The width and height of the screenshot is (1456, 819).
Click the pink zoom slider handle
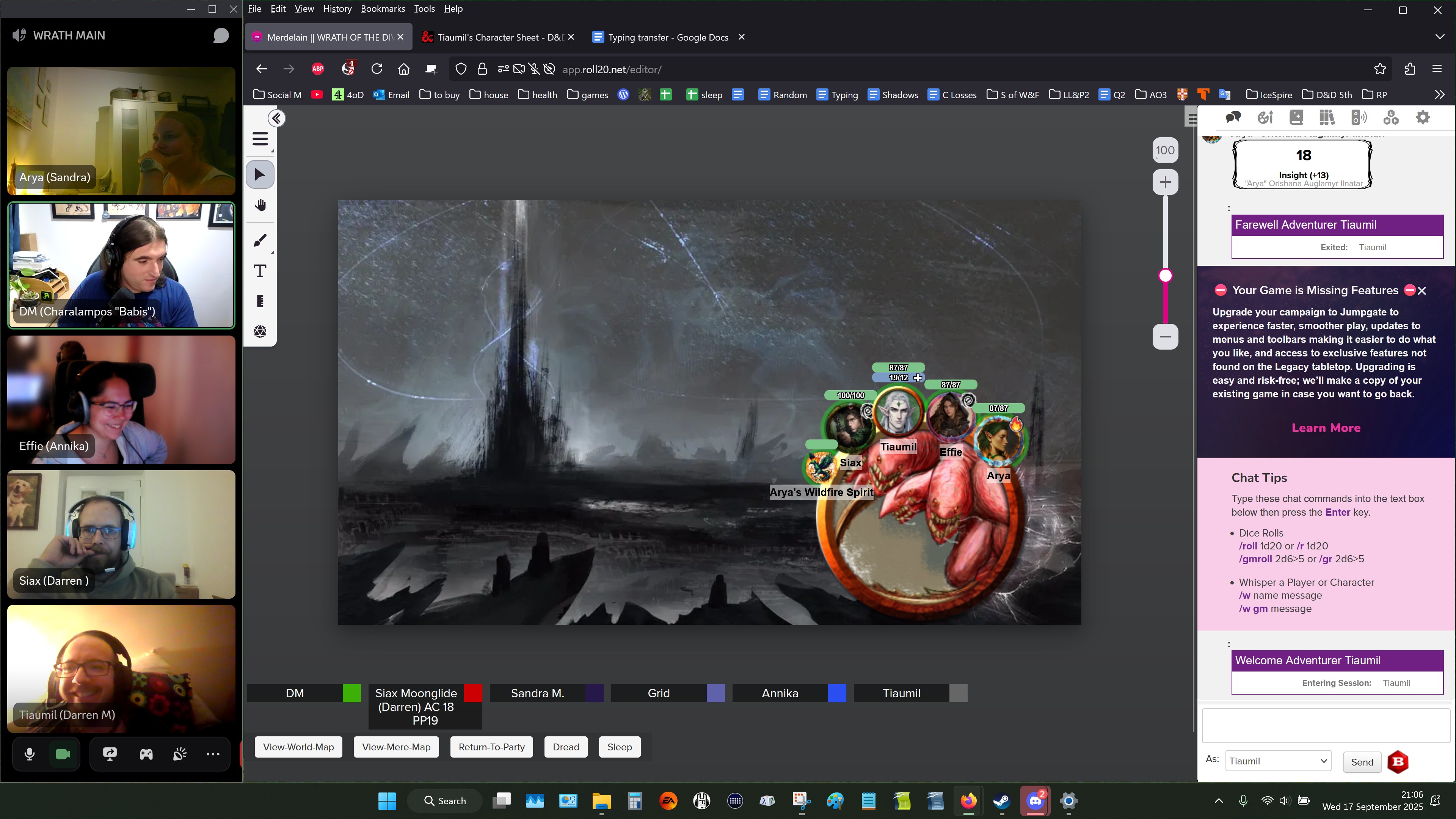point(1166,276)
